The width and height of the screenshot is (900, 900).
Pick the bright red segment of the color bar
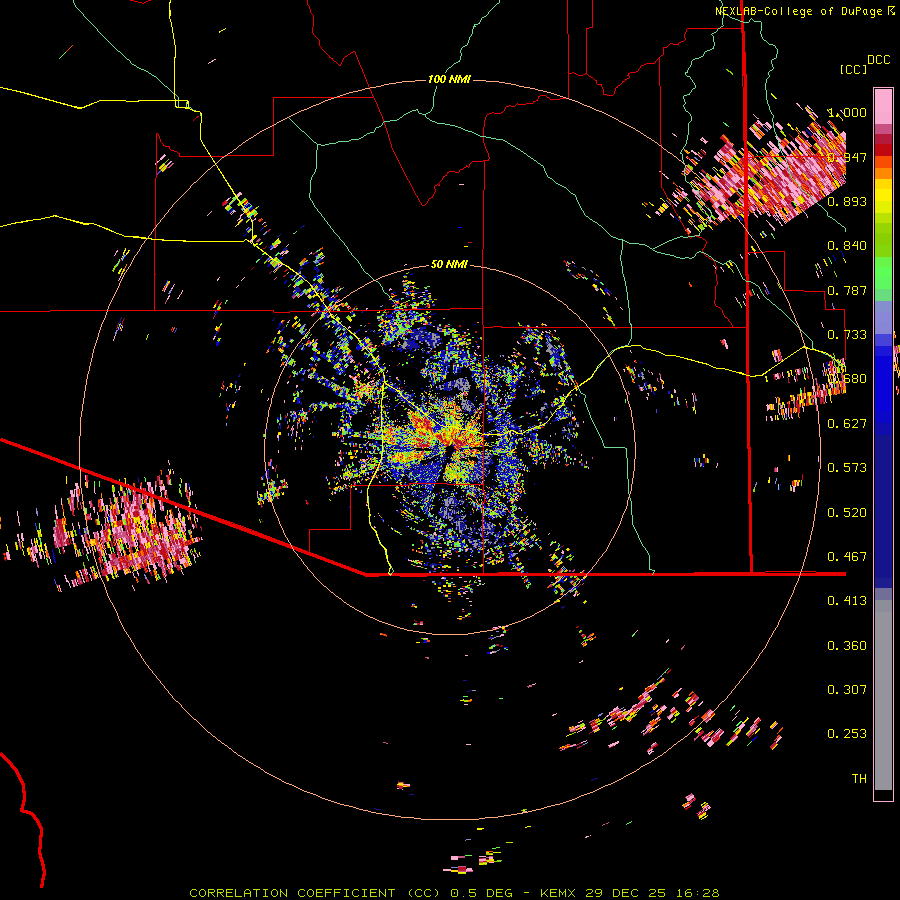click(883, 150)
